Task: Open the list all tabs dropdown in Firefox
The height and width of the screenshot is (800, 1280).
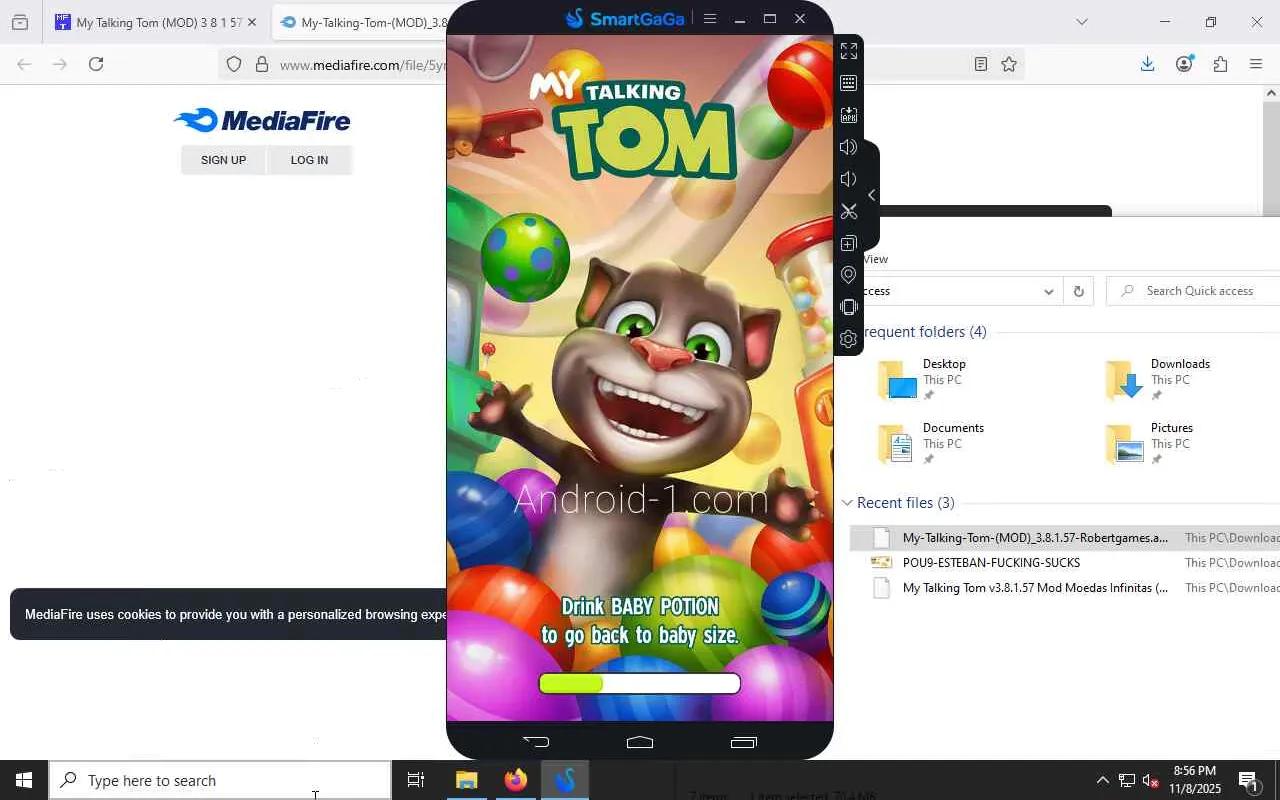Action: (1082, 22)
